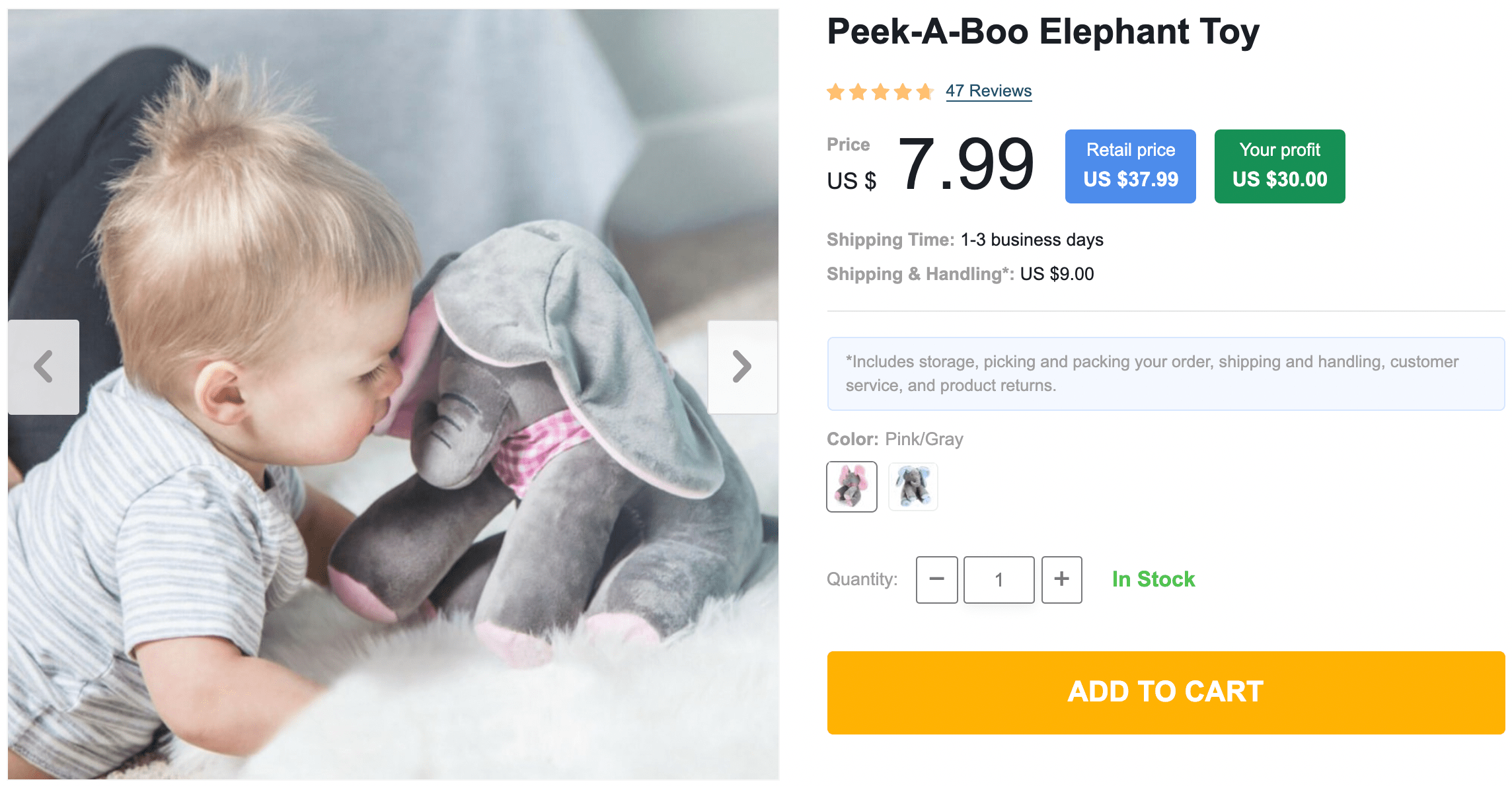Viewport: 1512px width, 786px height.
Task: Click the Color: Pink/Gray label
Action: (895, 439)
